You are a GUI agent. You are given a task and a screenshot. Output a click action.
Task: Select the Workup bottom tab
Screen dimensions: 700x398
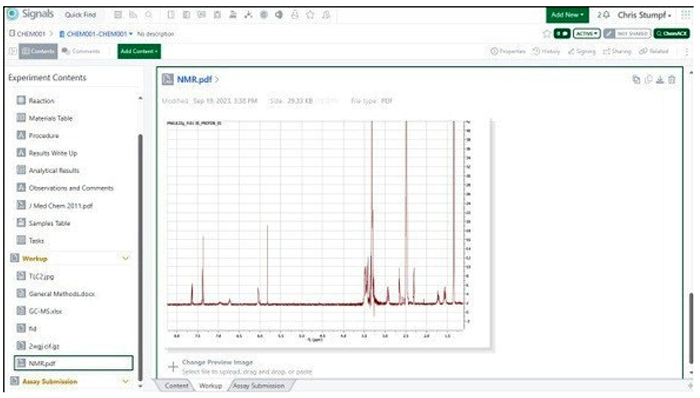210,386
